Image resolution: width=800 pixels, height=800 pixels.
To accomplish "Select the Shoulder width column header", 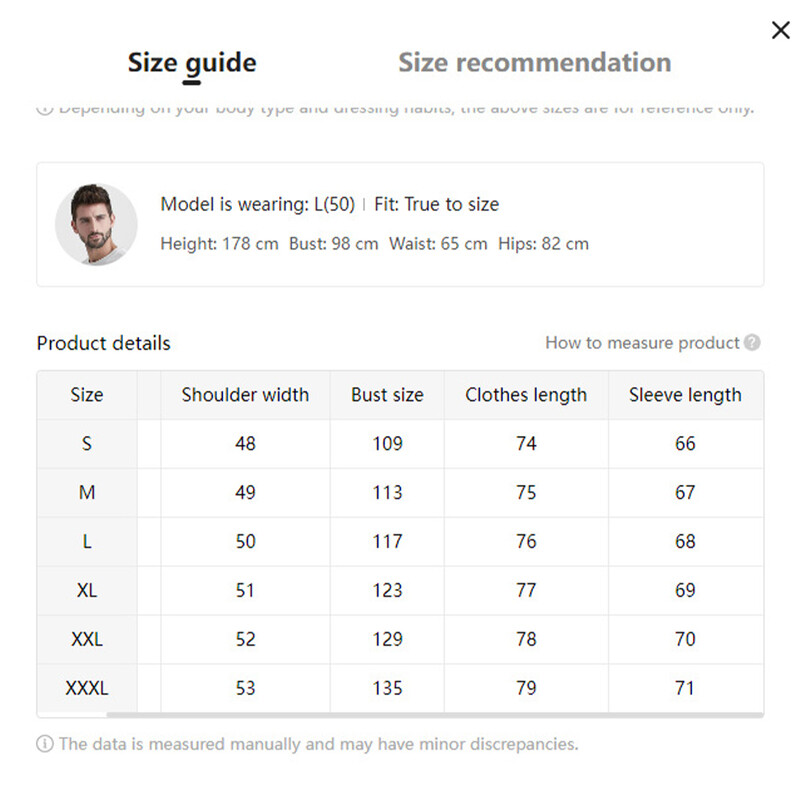I will [245, 395].
